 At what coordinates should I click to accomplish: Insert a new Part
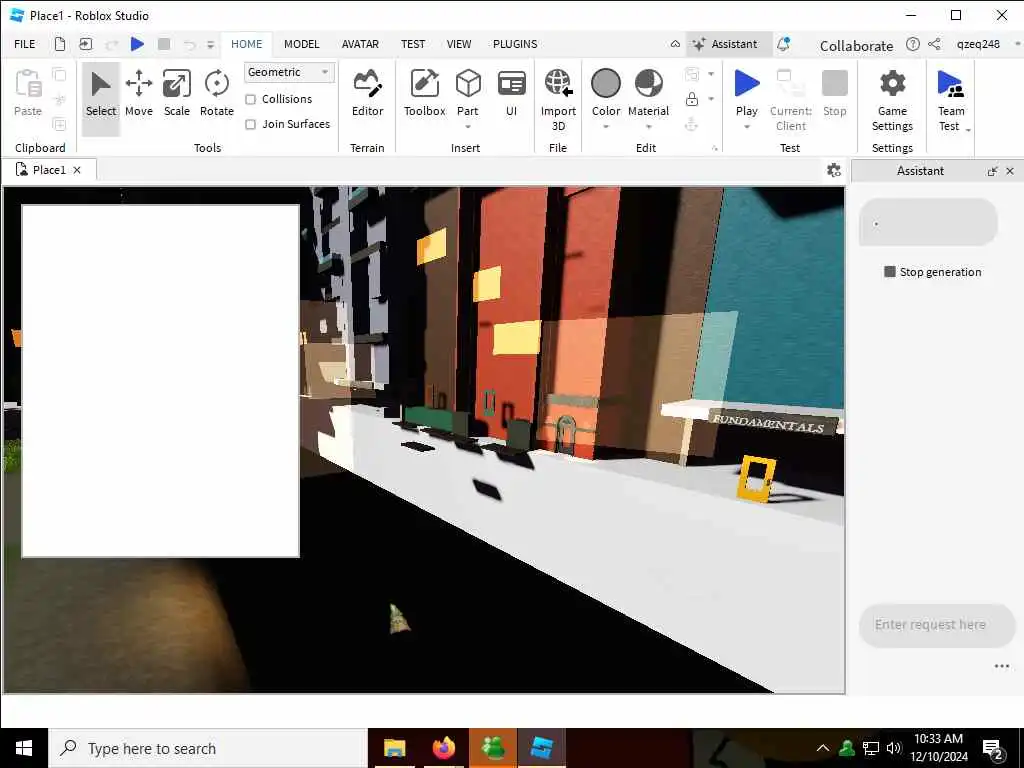point(468,92)
